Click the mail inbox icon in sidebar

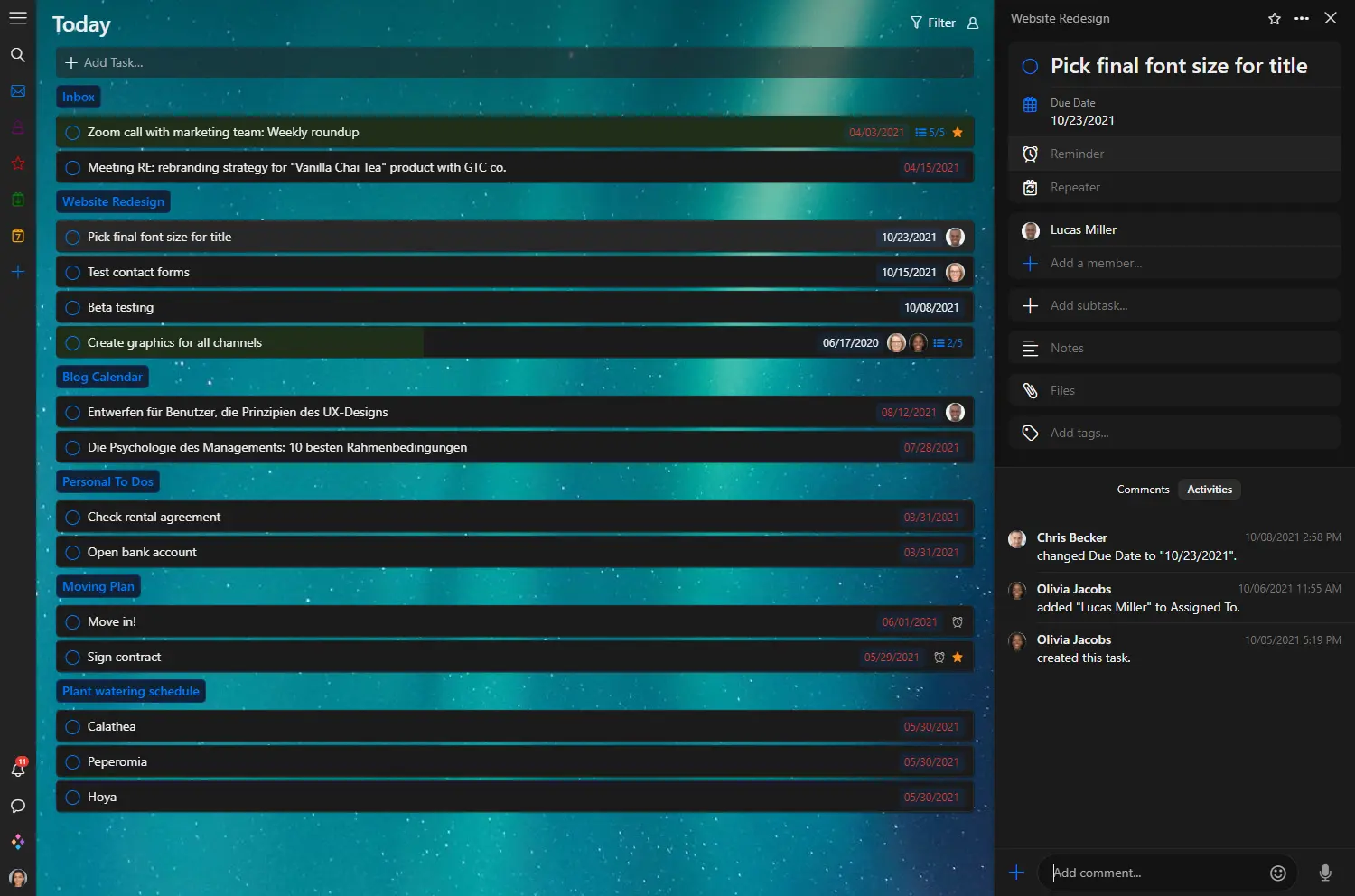click(x=18, y=91)
